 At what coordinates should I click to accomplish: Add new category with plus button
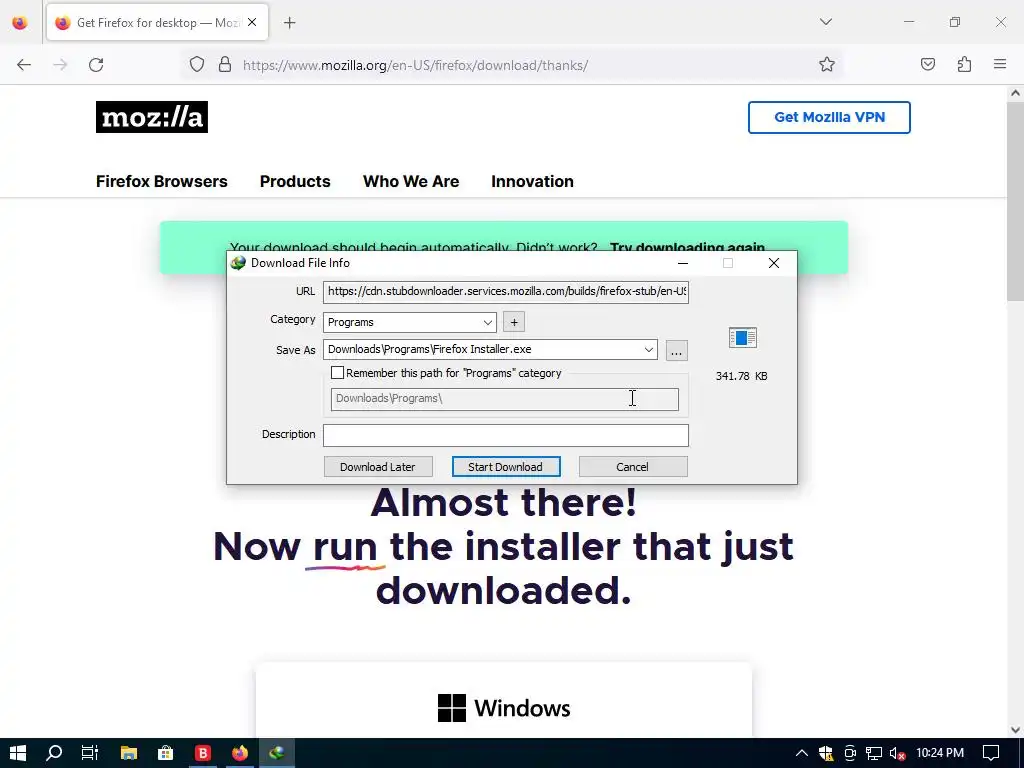514,322
